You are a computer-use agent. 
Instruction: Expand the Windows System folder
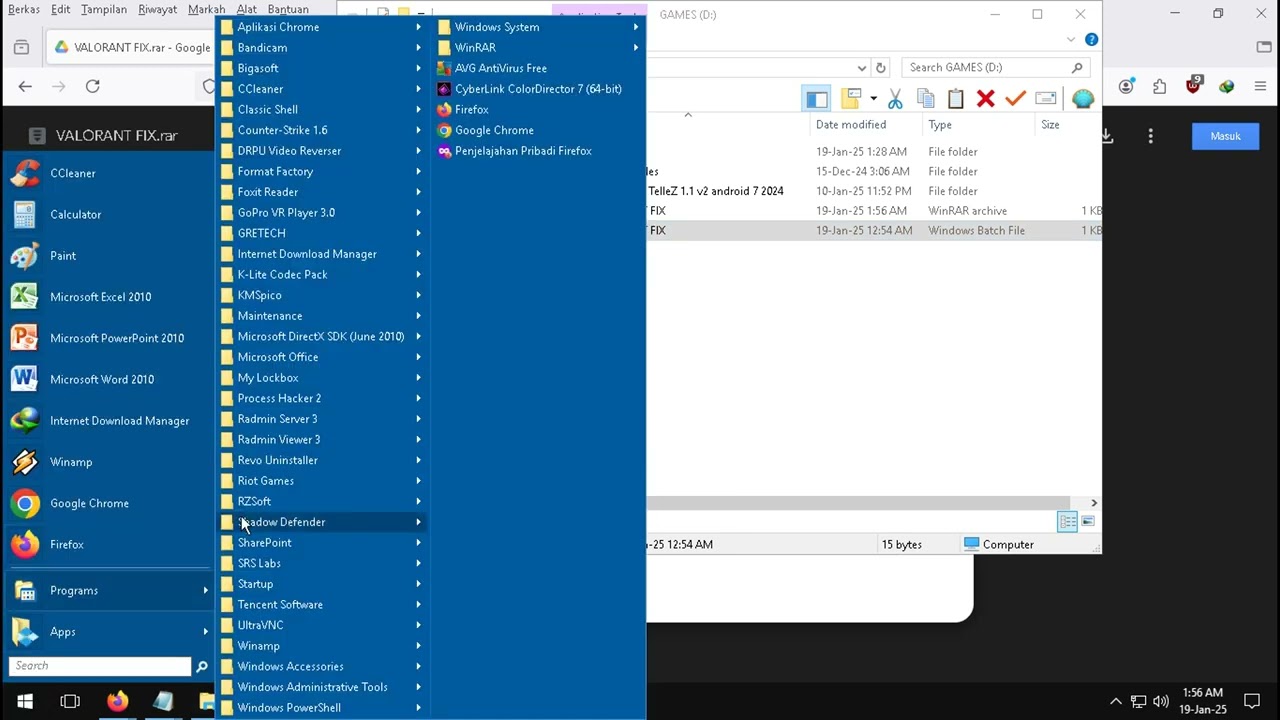point(539,27)
